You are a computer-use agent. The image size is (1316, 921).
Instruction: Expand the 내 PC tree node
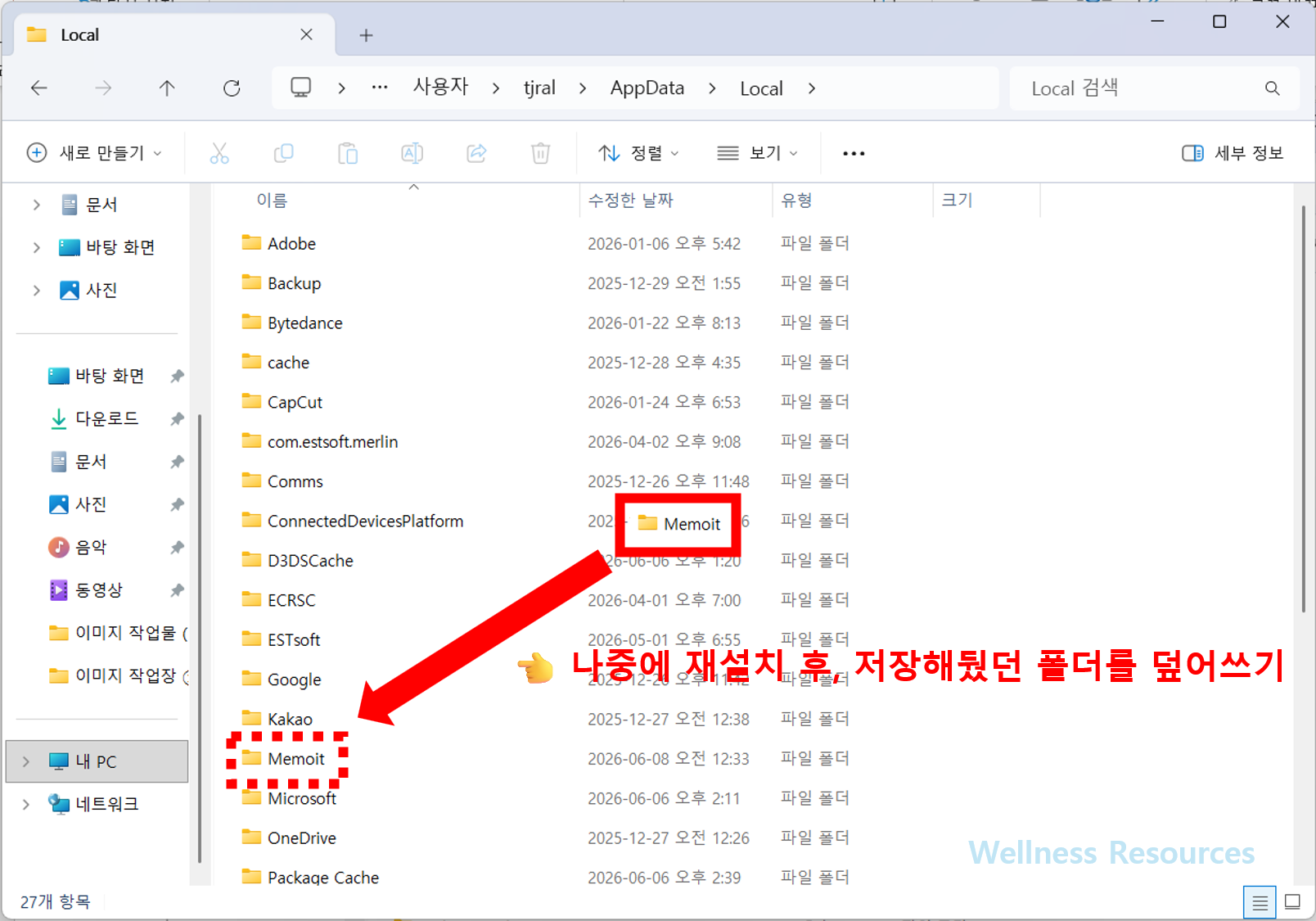[25, 761]
